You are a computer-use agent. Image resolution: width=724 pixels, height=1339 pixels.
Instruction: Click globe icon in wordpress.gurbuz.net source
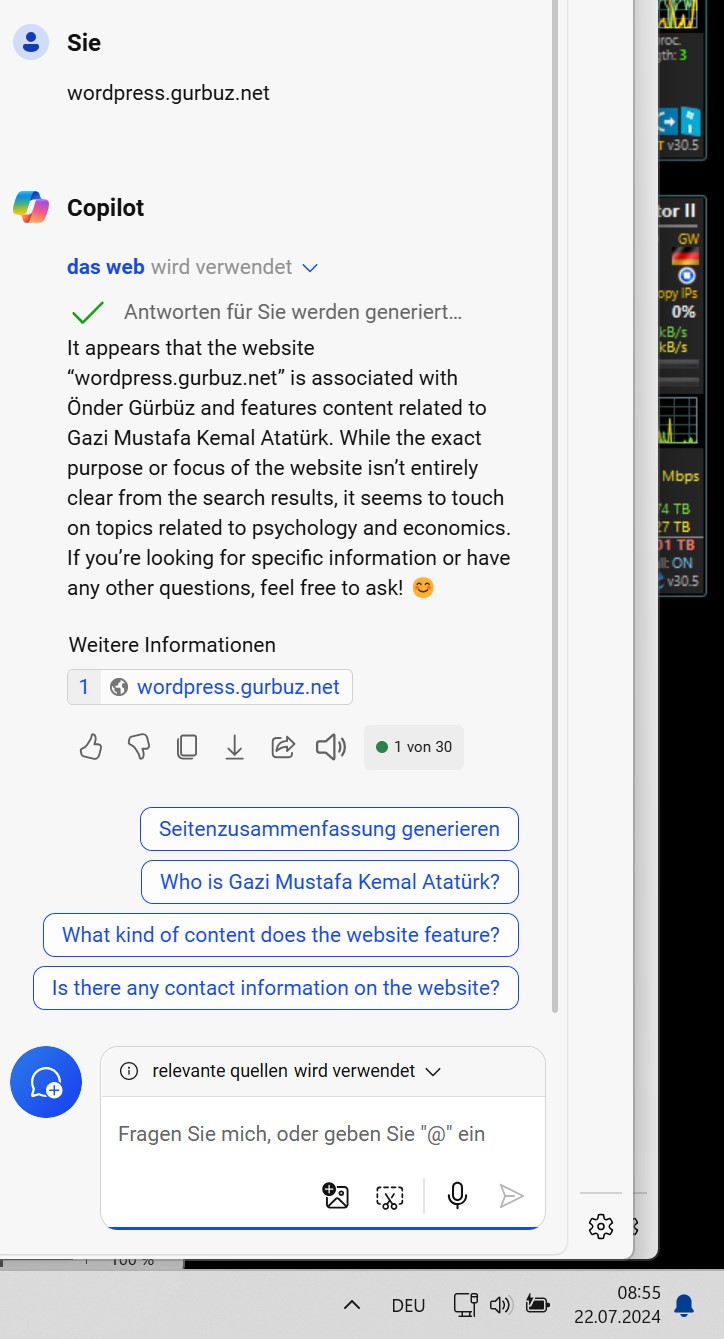click(119, 687)
